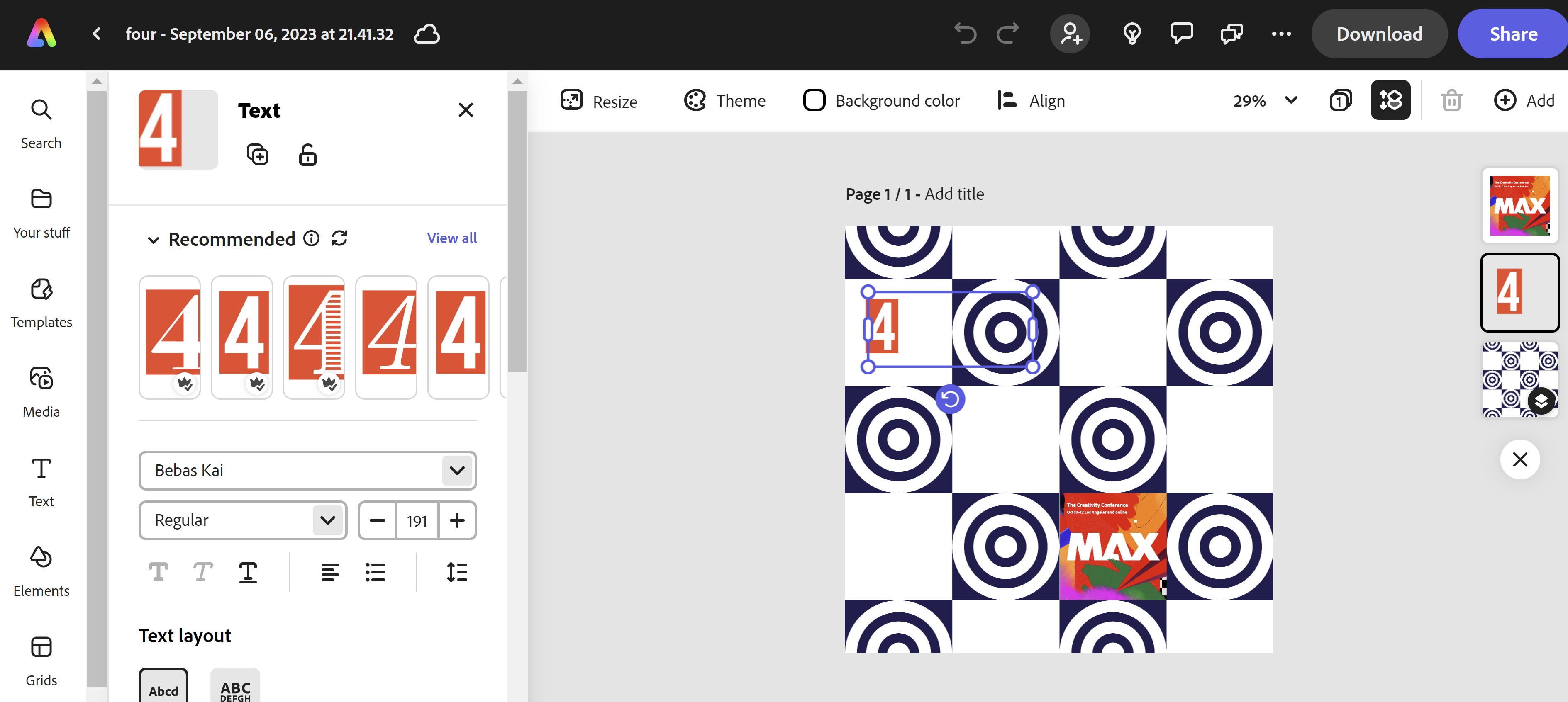Invite collaborators with the add person icon

click(x=1070, y=34)
